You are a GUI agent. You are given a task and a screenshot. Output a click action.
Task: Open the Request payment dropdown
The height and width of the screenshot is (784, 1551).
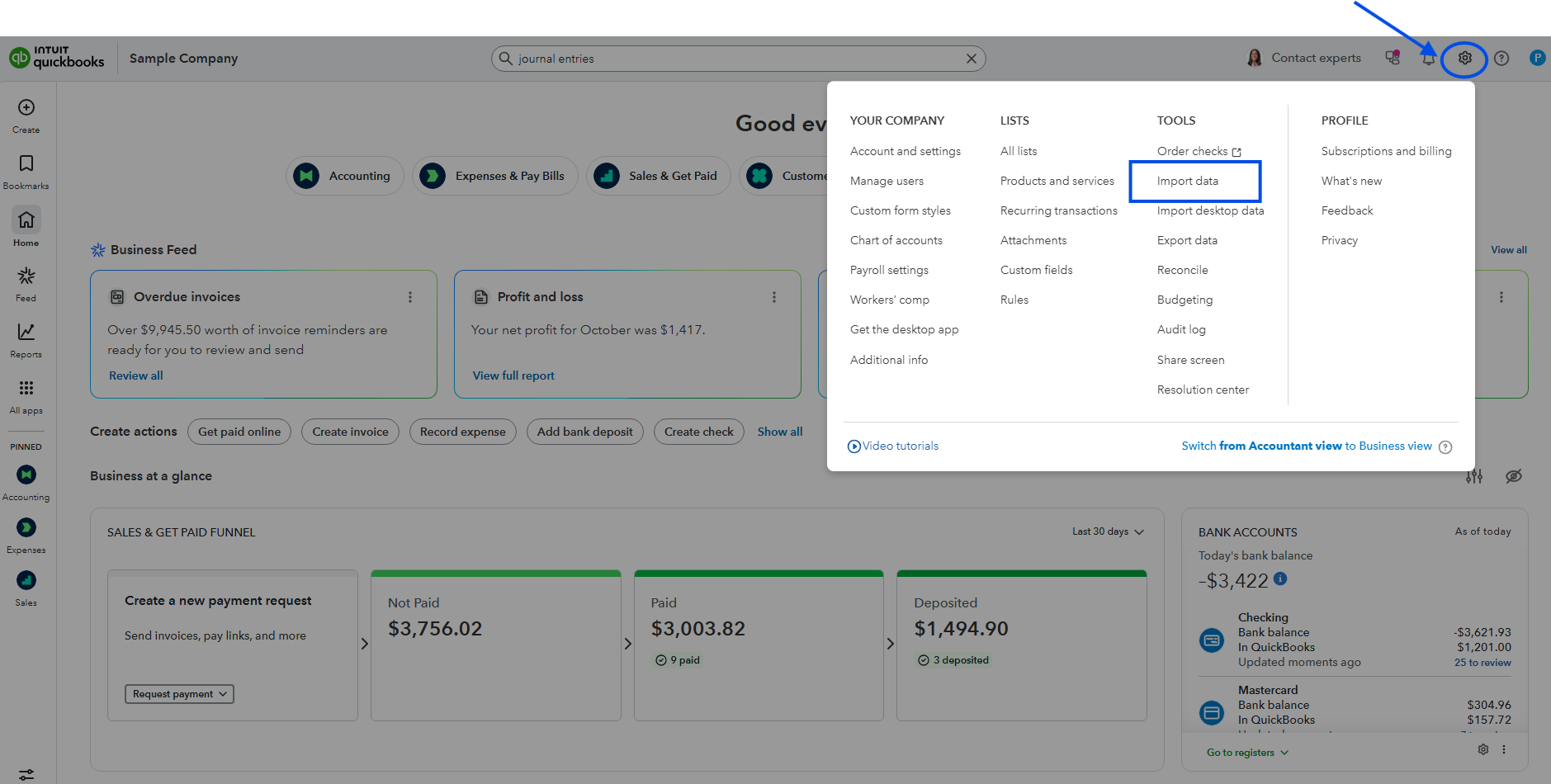(x=178, y=693)
